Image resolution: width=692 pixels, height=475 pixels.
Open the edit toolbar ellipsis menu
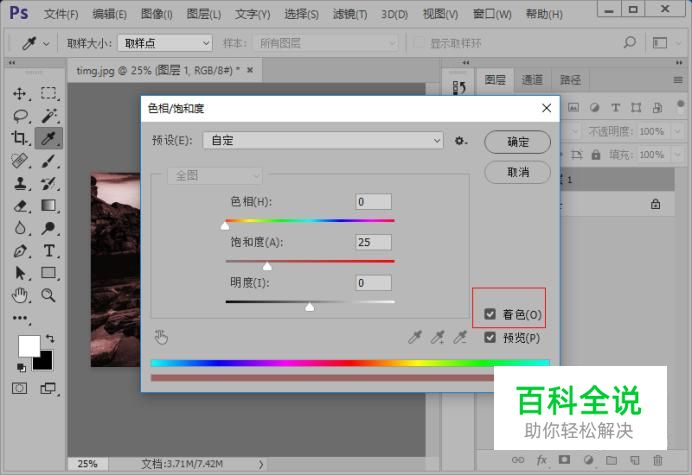click(20, 318)
